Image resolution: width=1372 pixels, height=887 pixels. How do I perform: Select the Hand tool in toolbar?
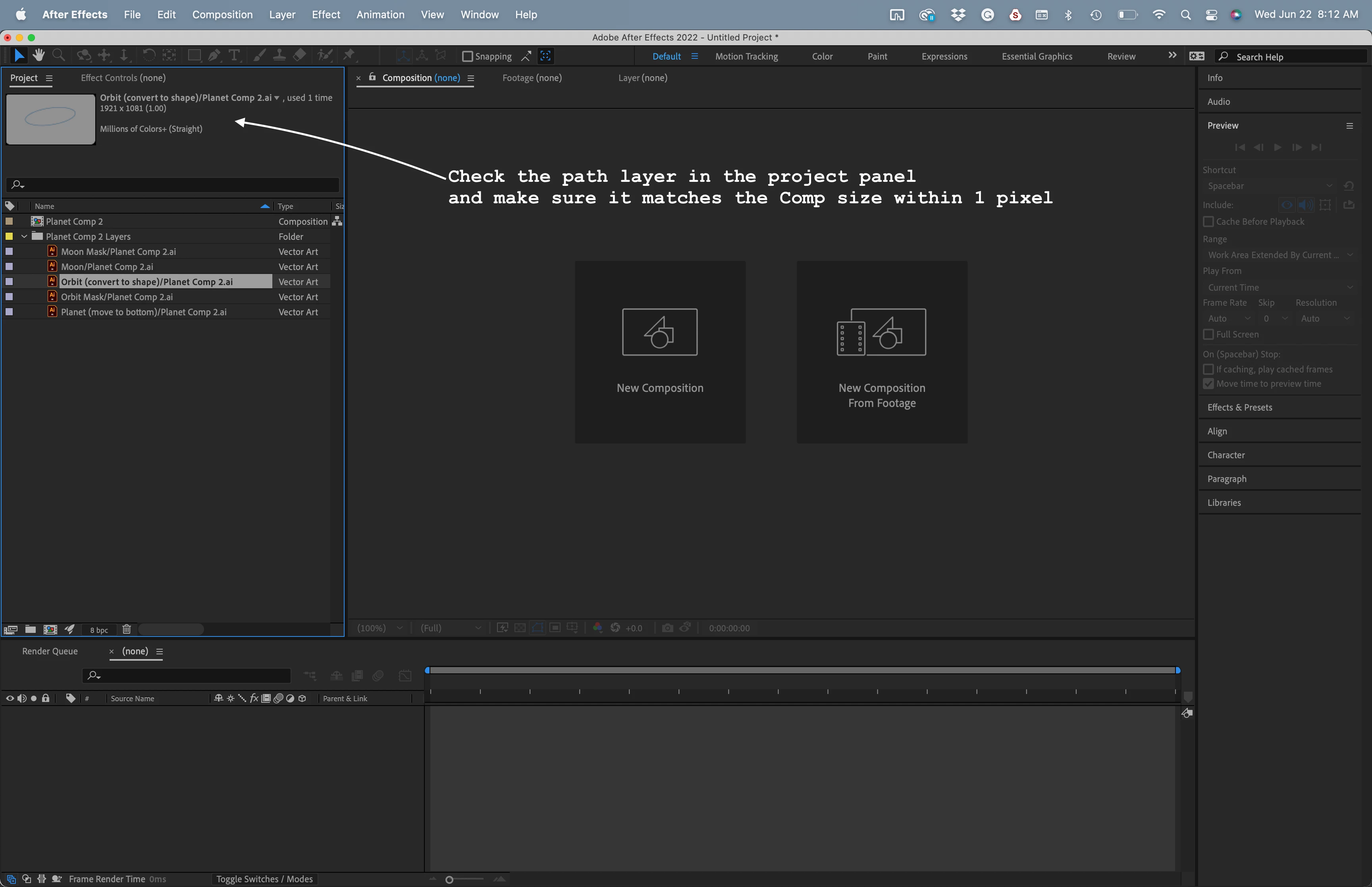tap(39, 55)
